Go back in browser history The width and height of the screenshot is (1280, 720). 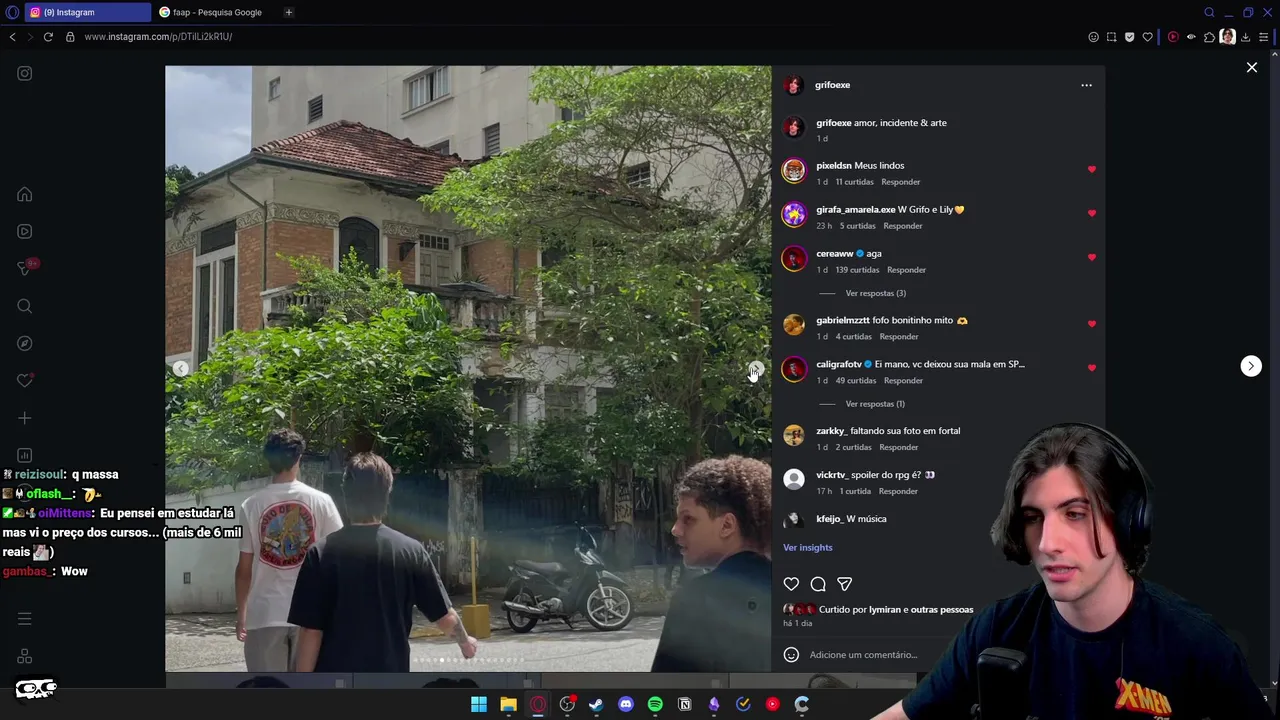pyautogui.click(x=12, y=37)
